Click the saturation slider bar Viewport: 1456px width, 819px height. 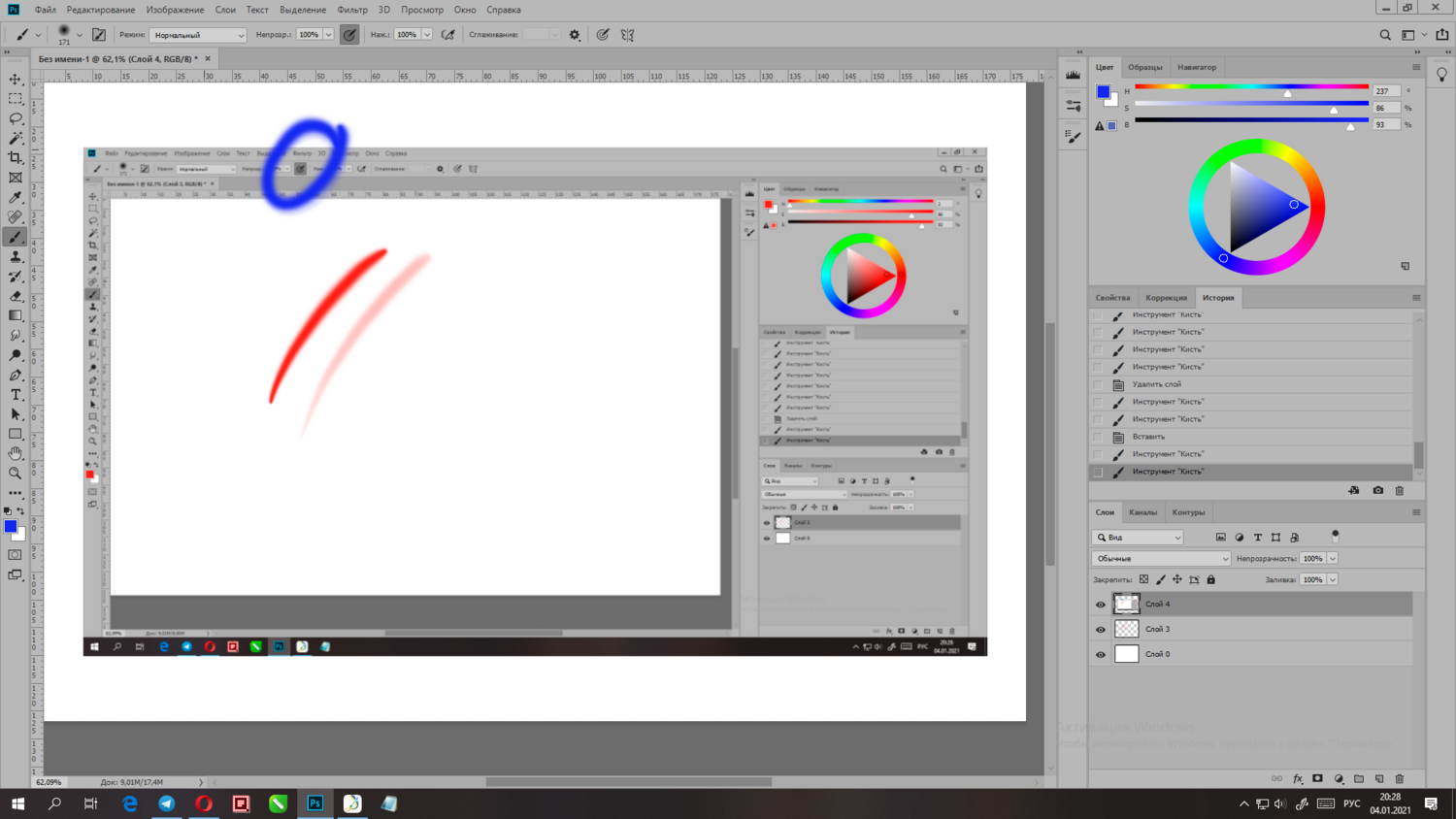(x=1251, y=104)
